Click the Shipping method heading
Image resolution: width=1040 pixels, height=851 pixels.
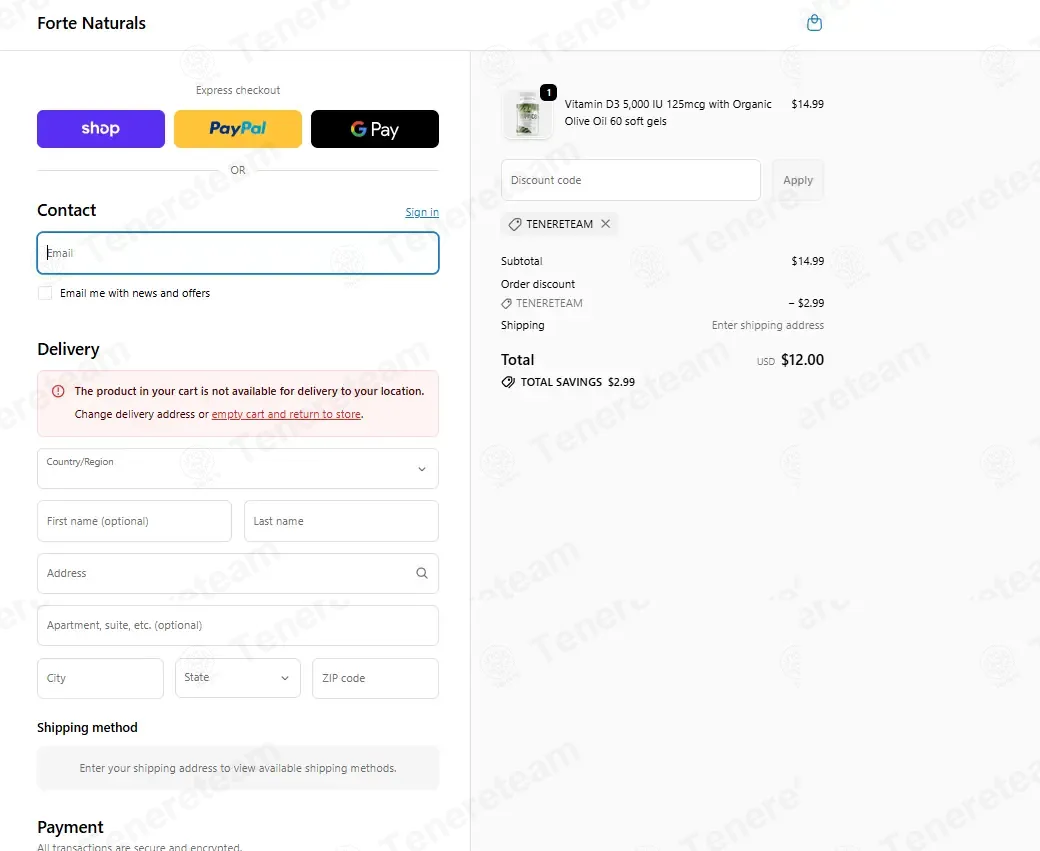88,728
